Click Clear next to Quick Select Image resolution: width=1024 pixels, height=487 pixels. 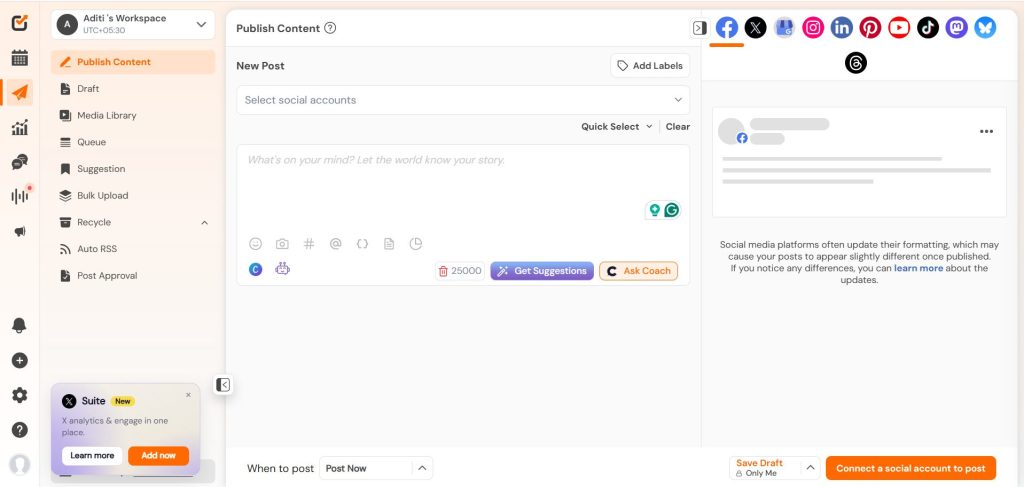click(678, 127)
